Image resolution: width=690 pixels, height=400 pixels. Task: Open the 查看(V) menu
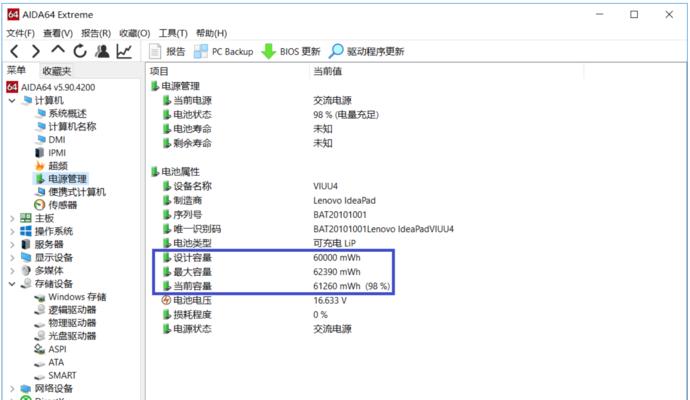click(58, 33)
